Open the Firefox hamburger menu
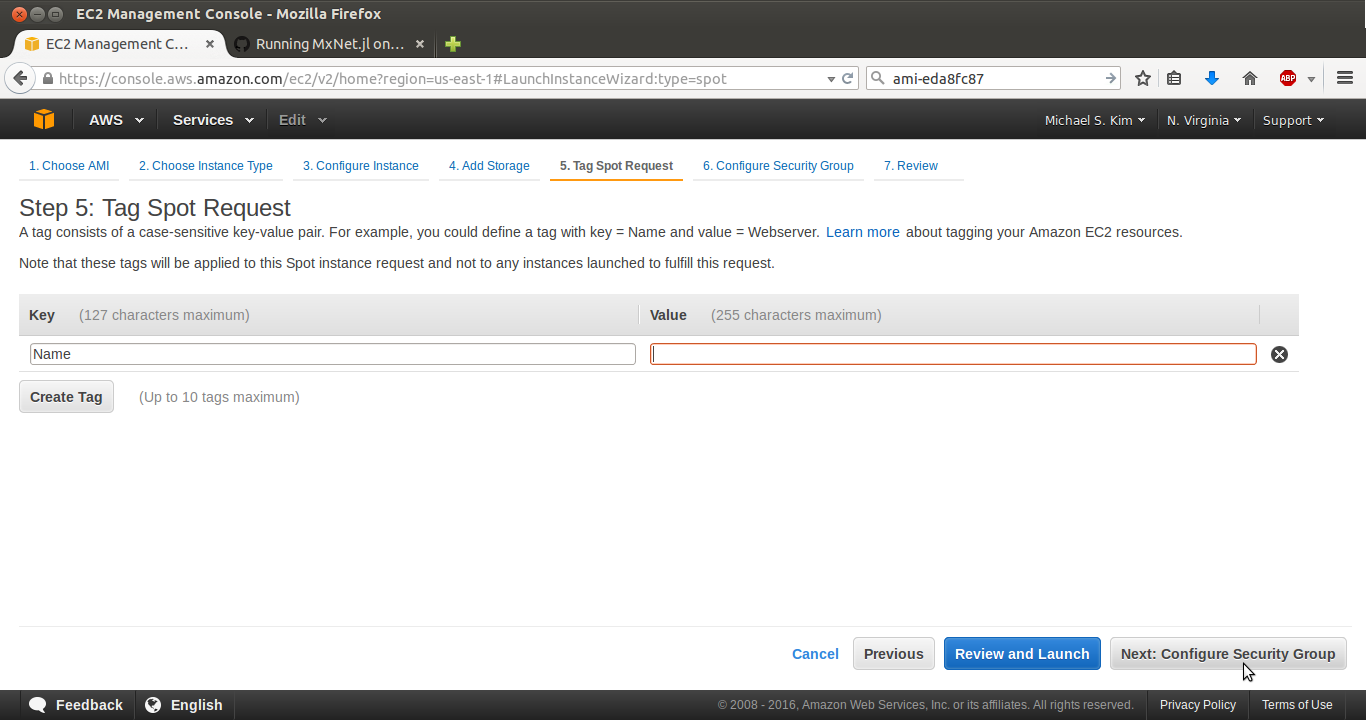The width and height of the screenshot is (1366, 720). click(x=1344, y=78)
